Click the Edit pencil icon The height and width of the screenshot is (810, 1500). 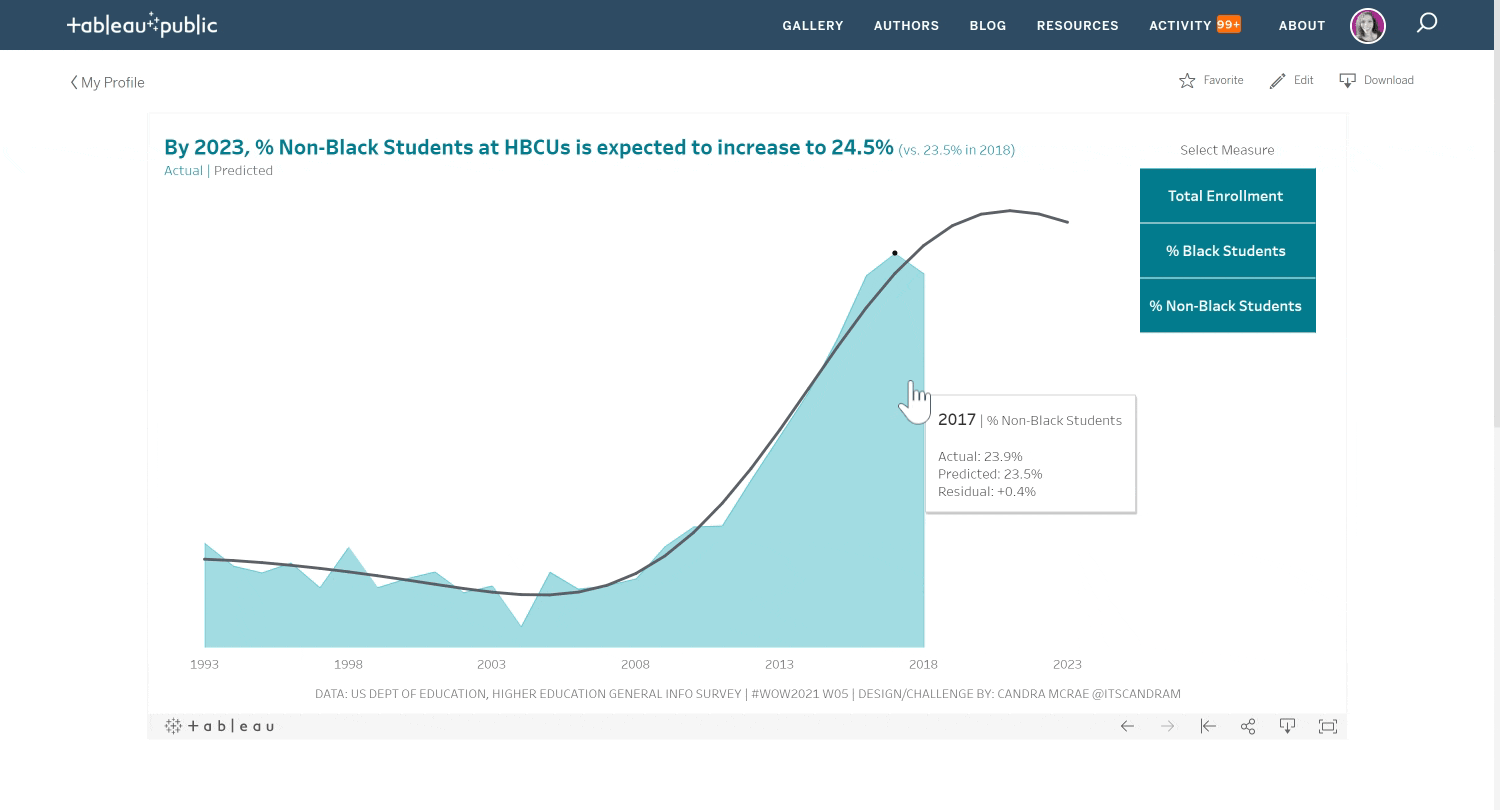tap(1277, 81)
